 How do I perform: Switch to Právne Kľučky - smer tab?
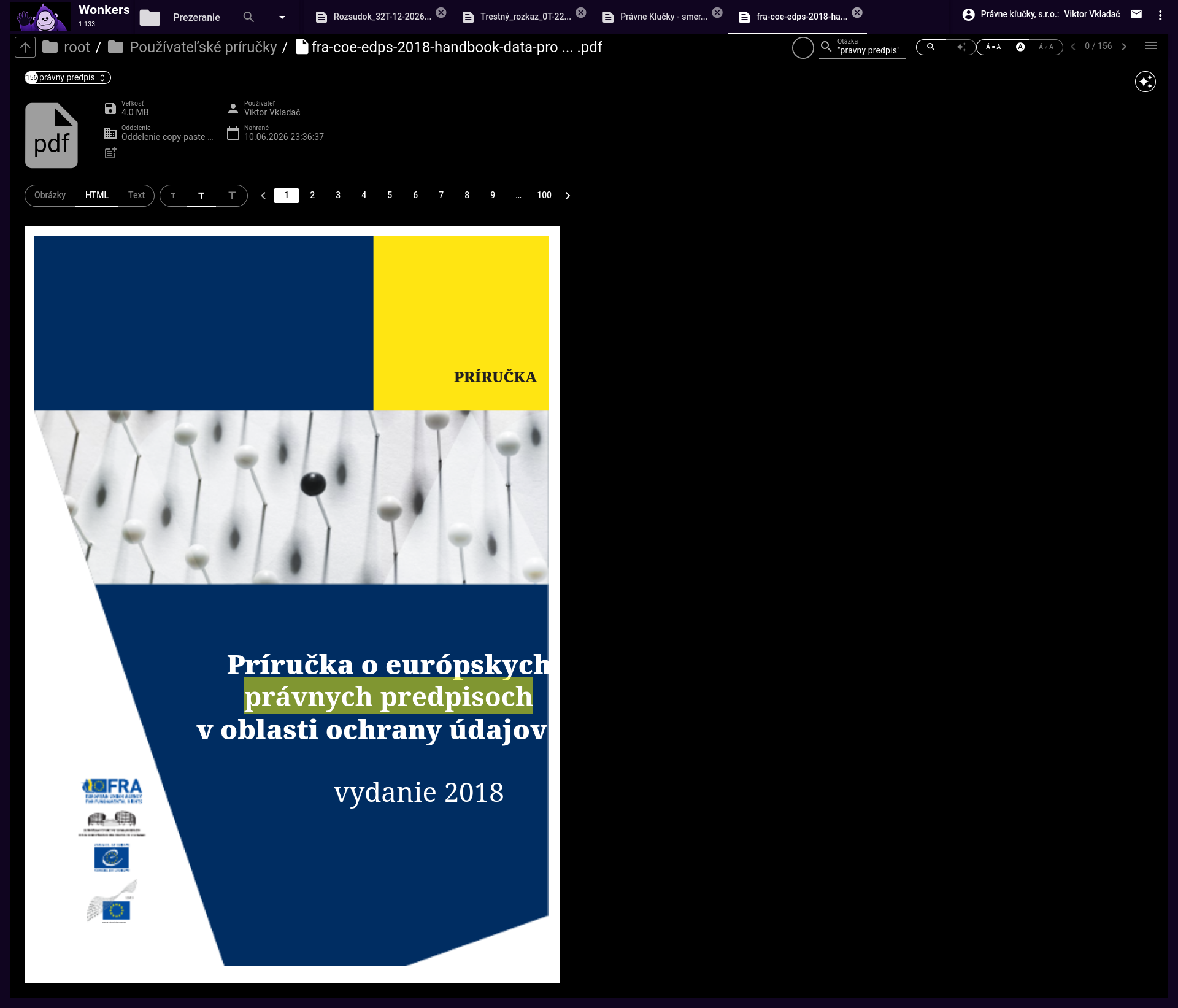tap(655, 17)
